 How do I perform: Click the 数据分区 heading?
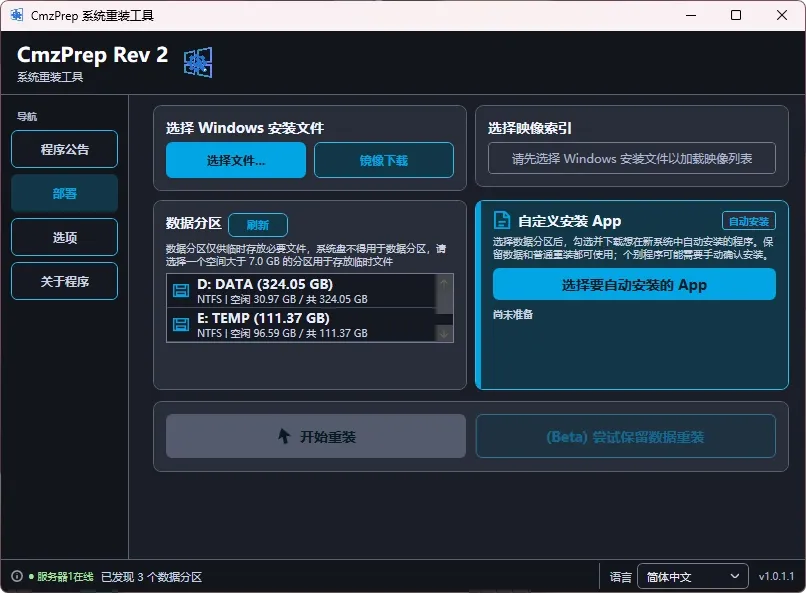click(193, 223)
